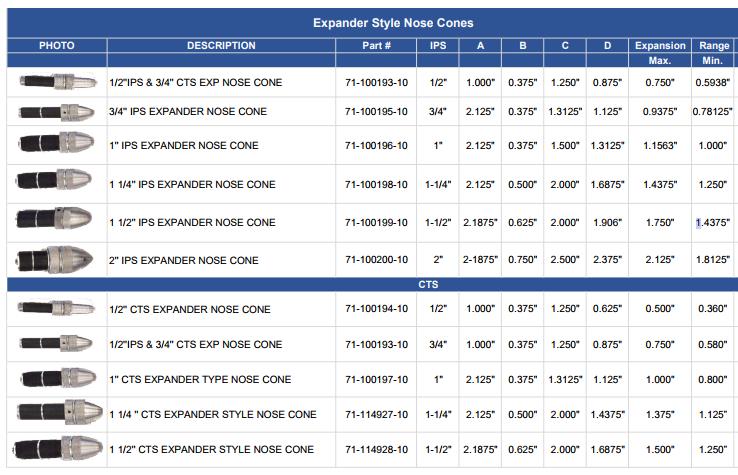Screen dimensions: 738x475
Task: Open the 1" IPS expander nose cone image
Action: pyautogui.click(x=55, y=146)
